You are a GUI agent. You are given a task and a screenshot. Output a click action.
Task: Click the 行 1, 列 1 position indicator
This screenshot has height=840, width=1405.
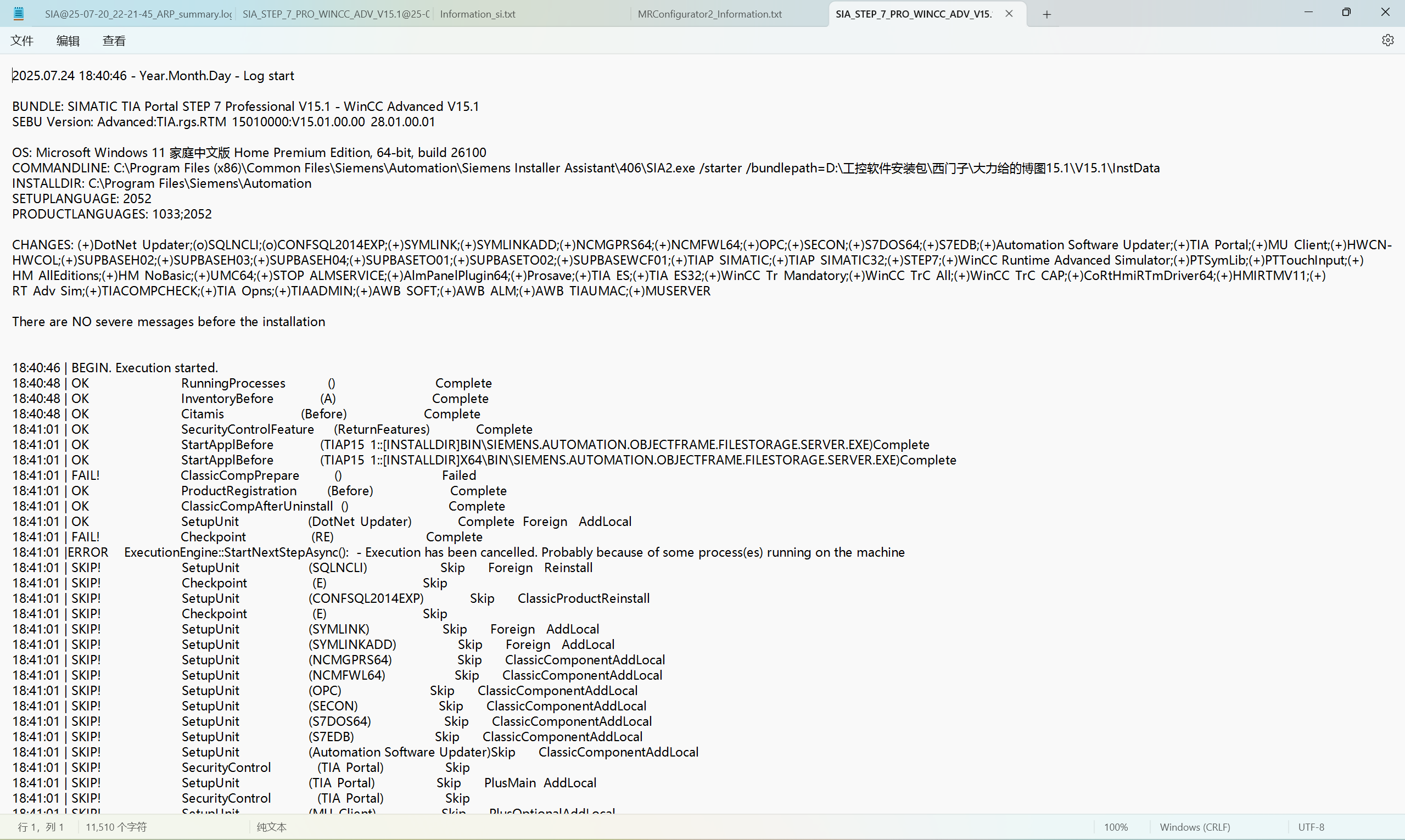tap(41, 827)
